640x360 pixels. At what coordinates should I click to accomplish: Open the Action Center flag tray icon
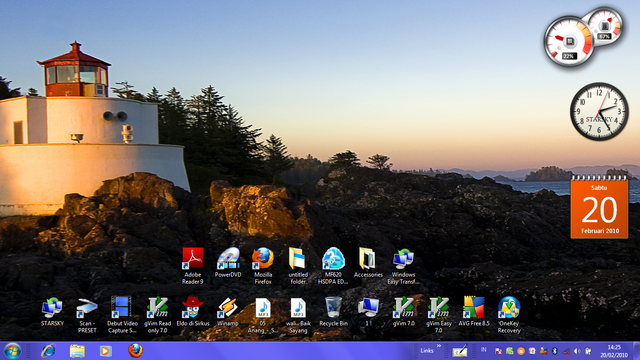click(498, 351)
